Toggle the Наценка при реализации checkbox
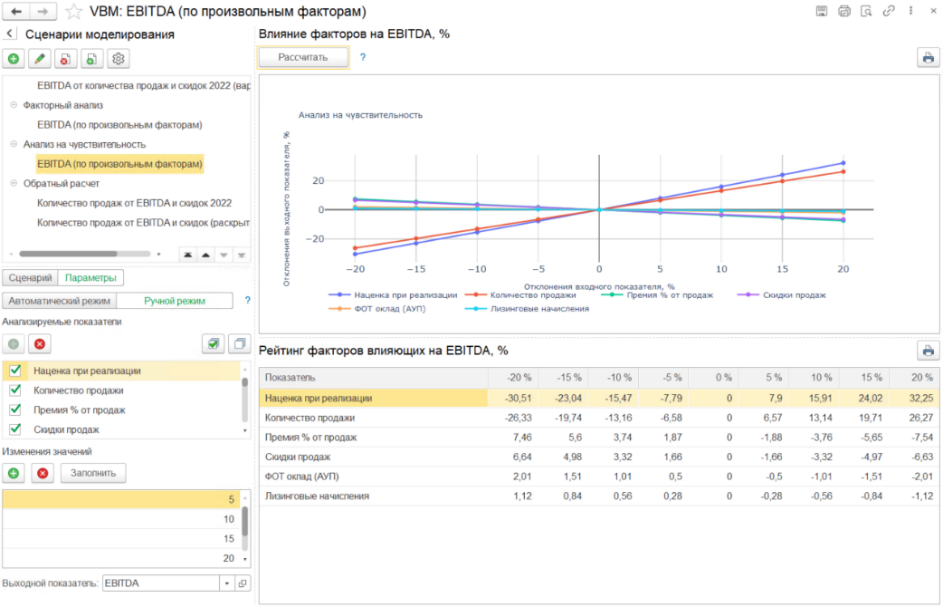This screenshot has height=607, width=943. pos(15,371)
